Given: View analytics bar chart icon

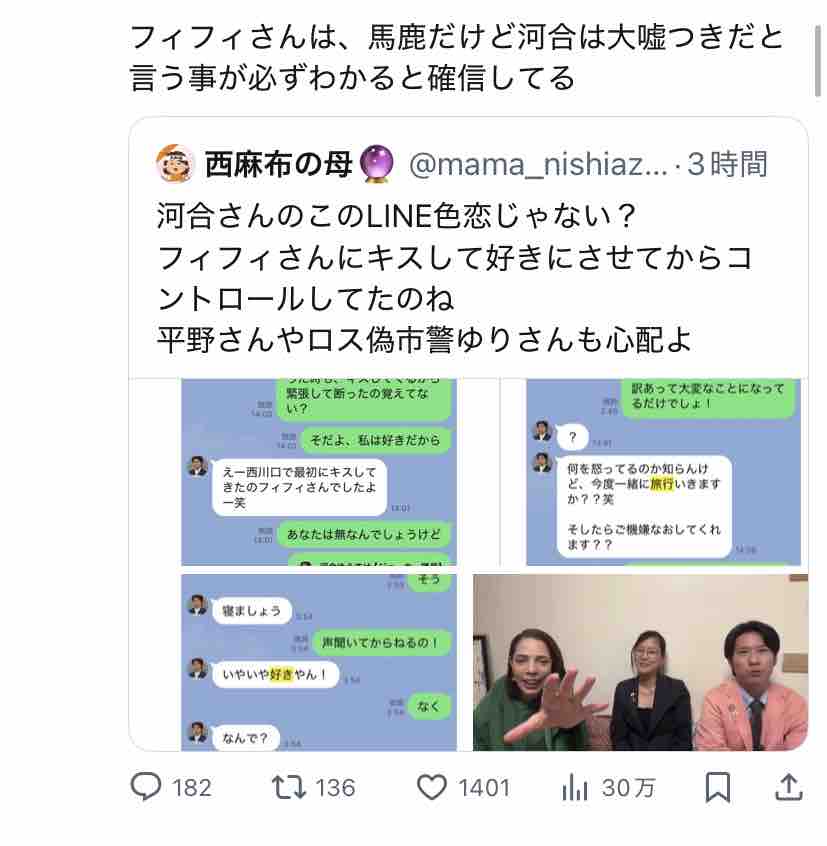Looking at the screenshot, I should pos(575,788).
